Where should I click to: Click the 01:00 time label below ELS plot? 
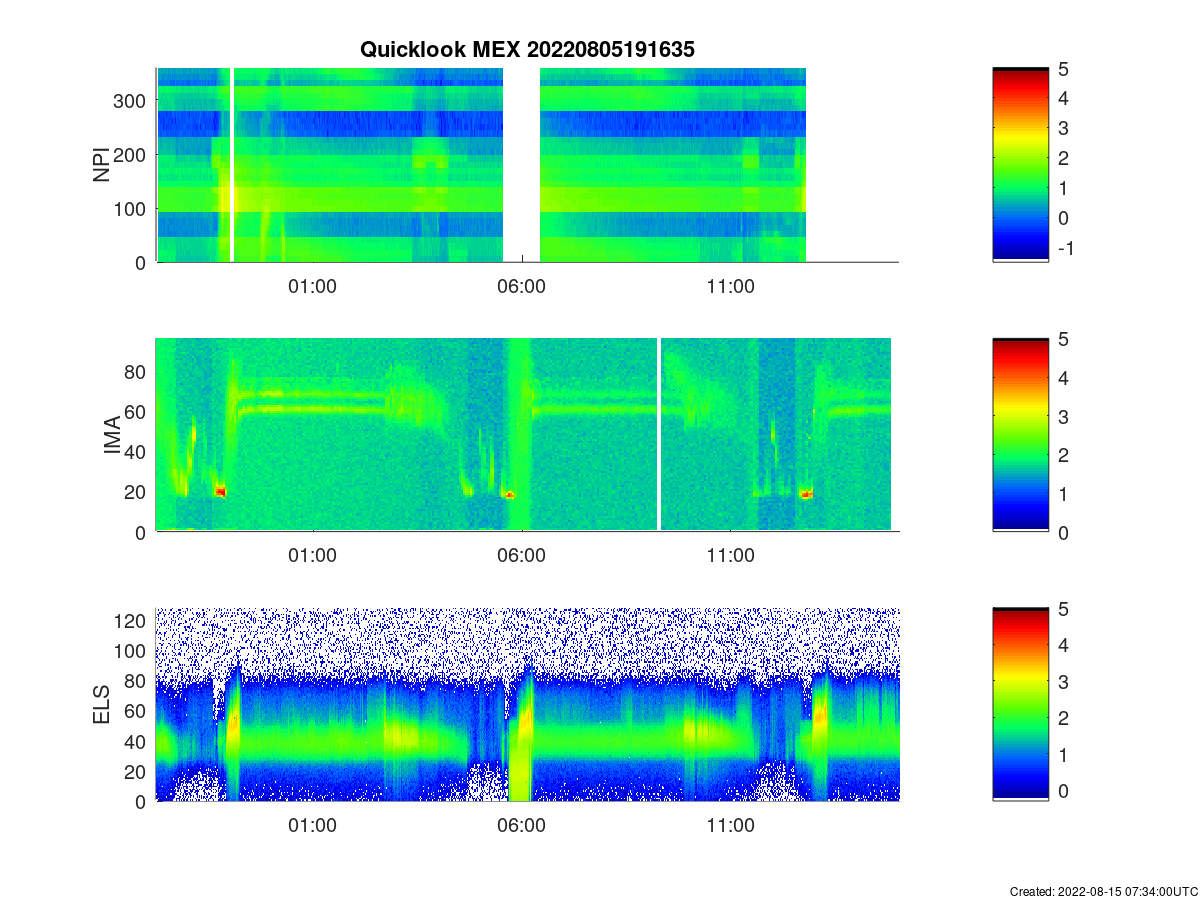point(313,825)
